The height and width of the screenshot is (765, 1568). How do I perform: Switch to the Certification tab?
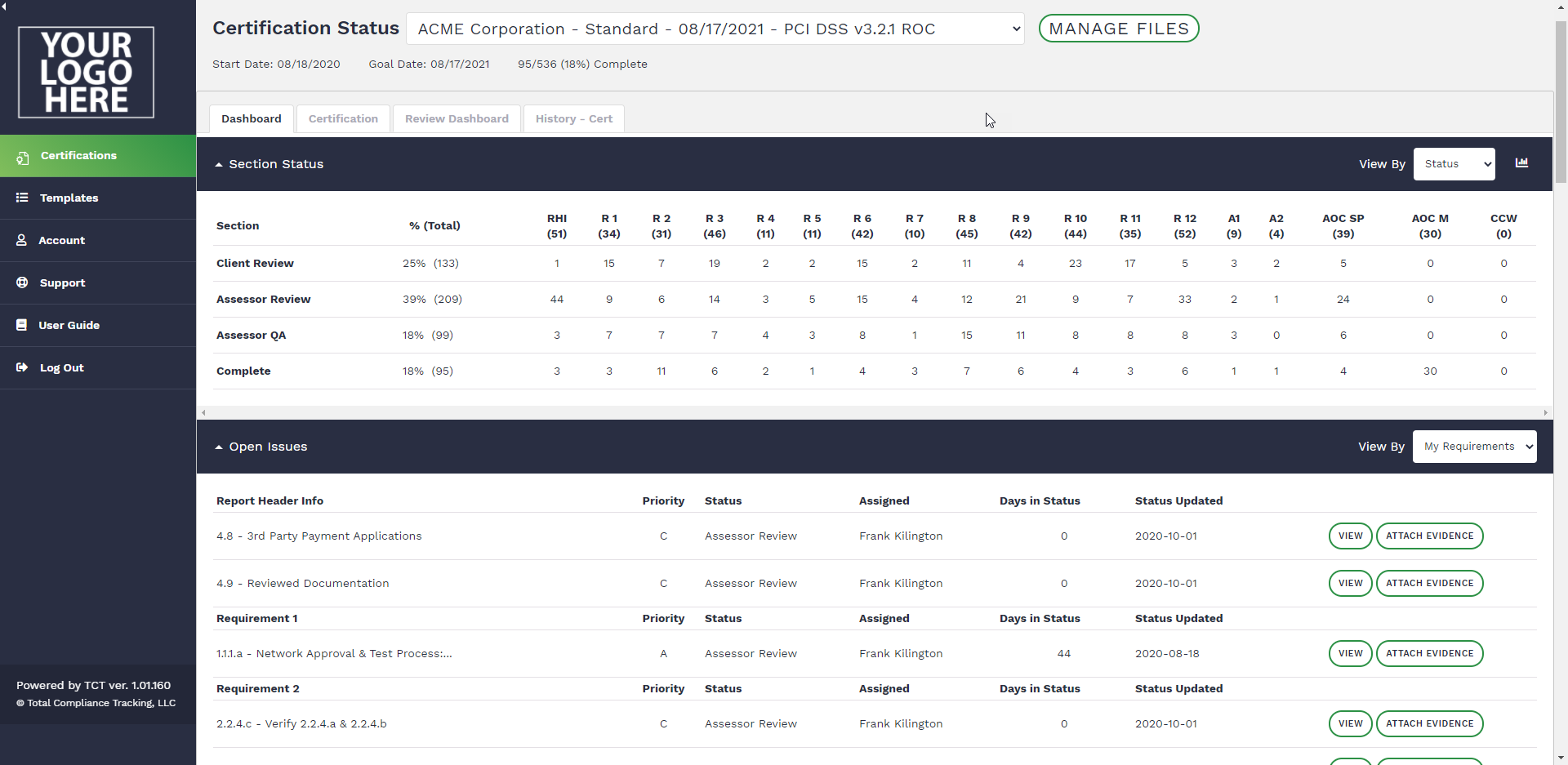point(343,118)
